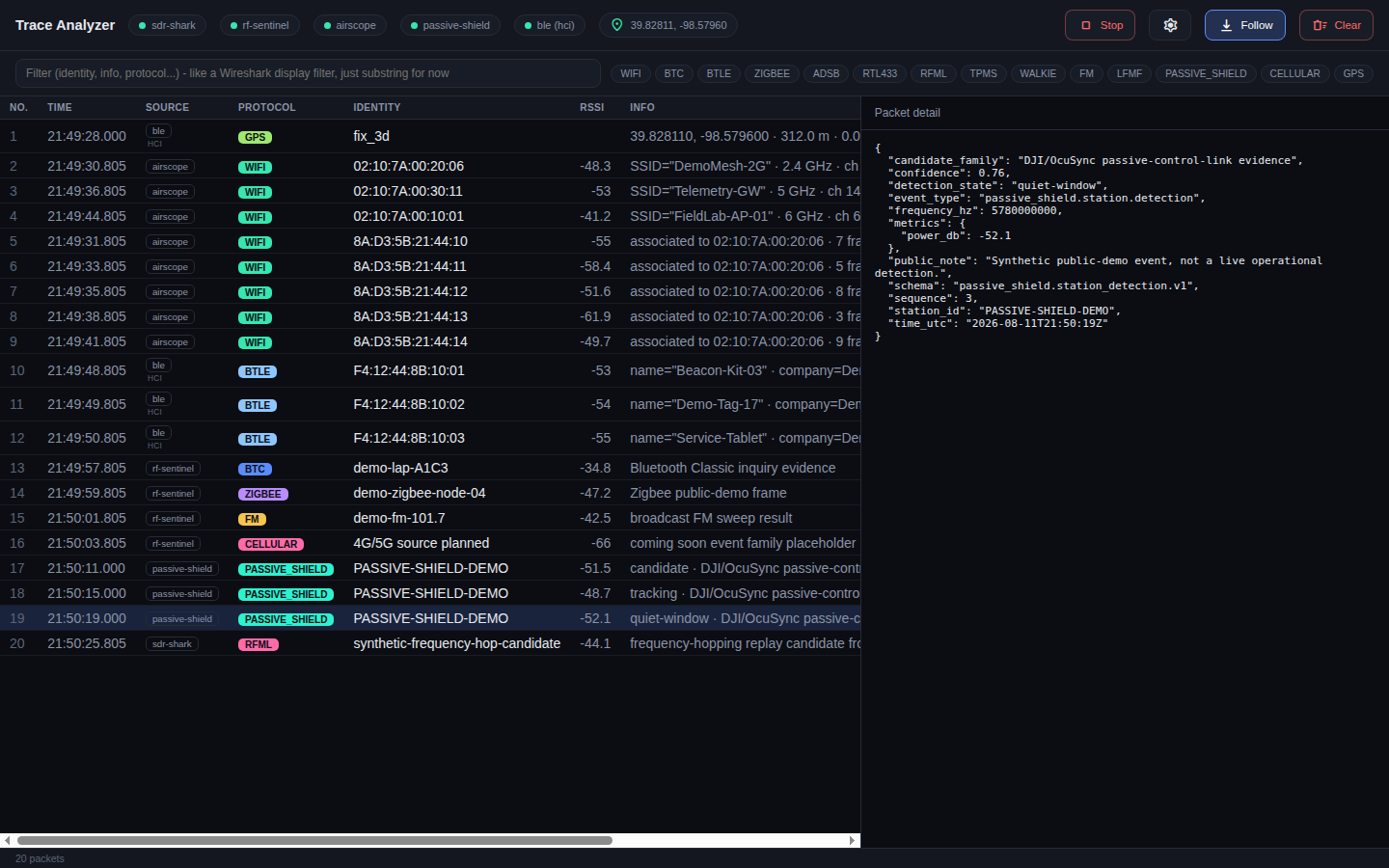Click the passive-shield source chip

tap(450, 25)
